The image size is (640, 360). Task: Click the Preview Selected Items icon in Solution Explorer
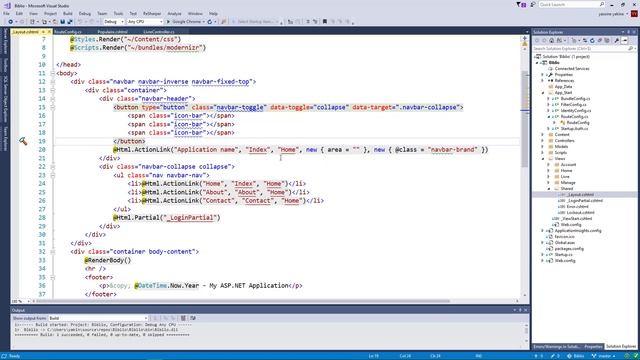tap(625, 40)
